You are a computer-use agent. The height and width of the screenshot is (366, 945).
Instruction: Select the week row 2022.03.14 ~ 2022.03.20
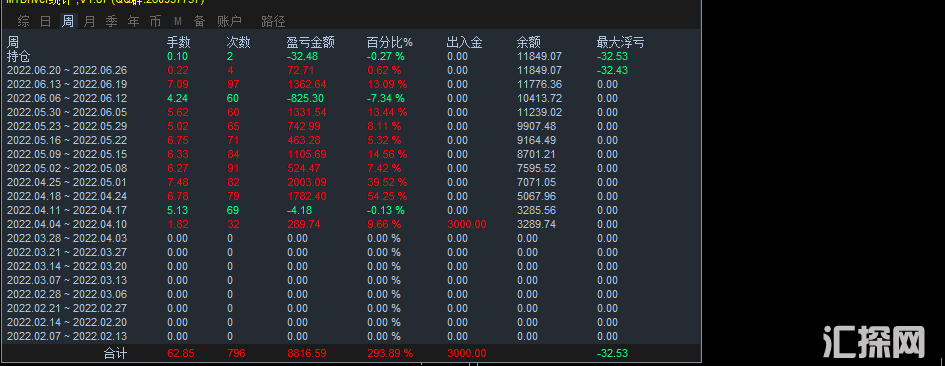click(x=67, y=267)
